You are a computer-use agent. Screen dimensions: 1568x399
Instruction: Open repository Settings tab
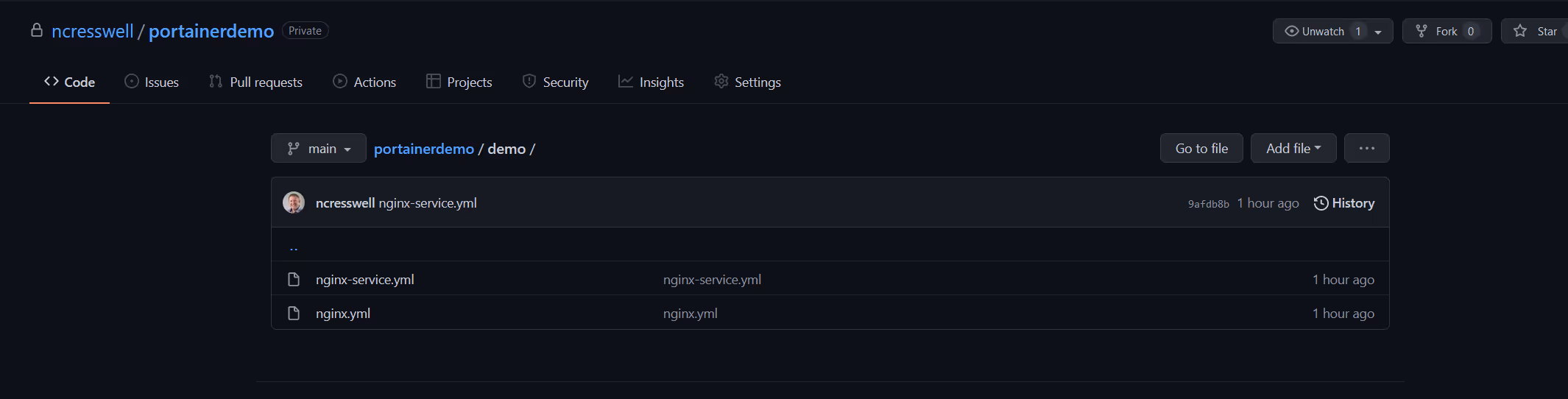pyautogui.click(x=747, y=82)
